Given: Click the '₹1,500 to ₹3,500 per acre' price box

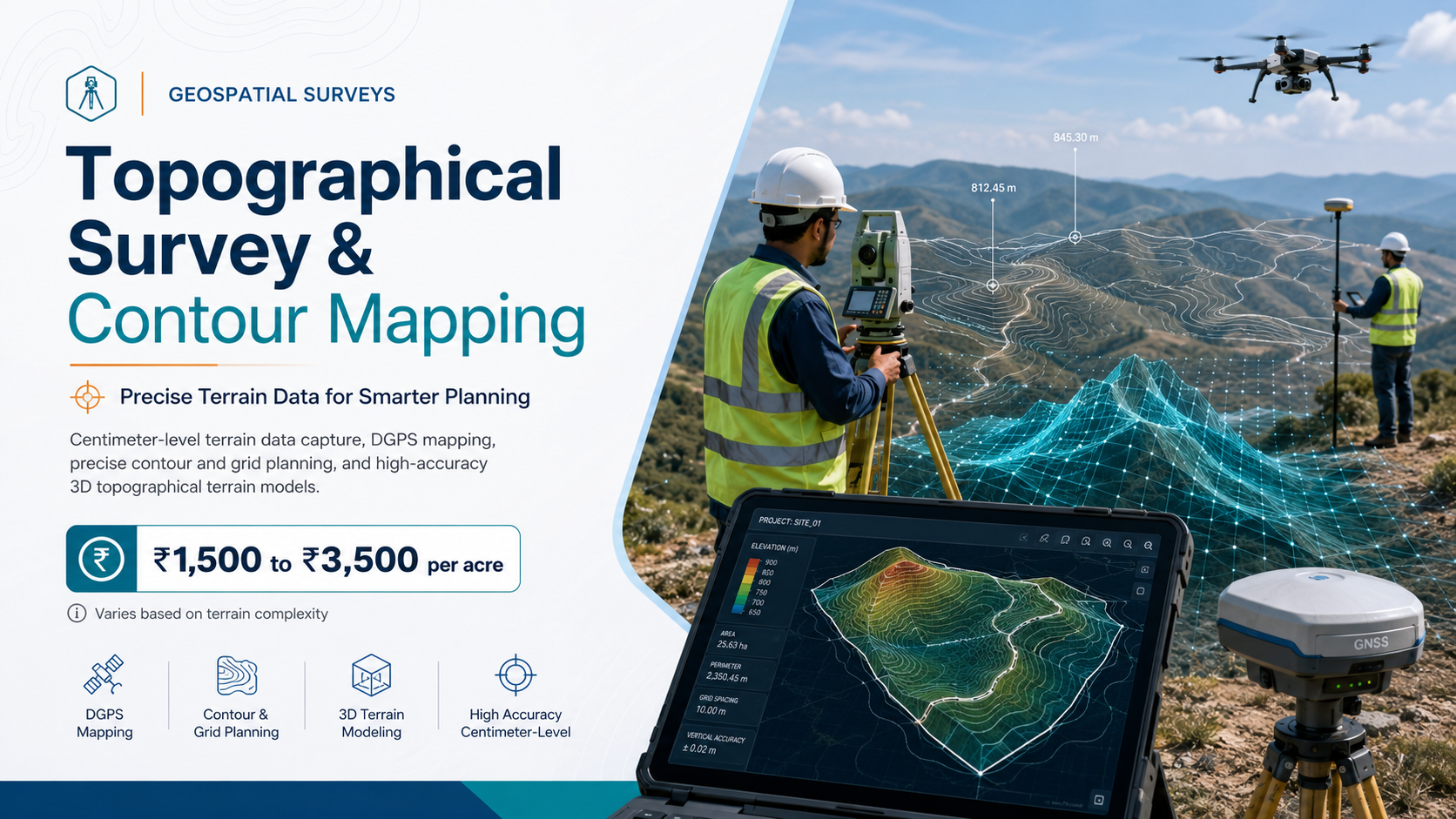Looking at the screenshot, I should coord(293,559).
